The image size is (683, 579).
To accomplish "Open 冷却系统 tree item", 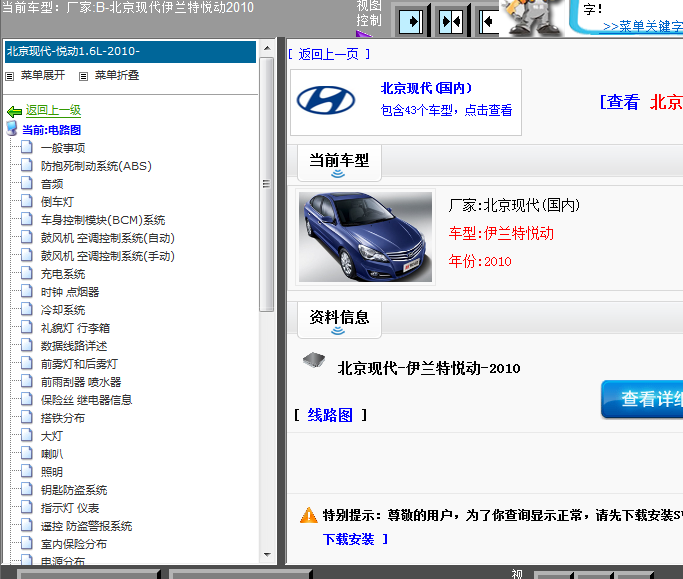I will tap(63, 310).
